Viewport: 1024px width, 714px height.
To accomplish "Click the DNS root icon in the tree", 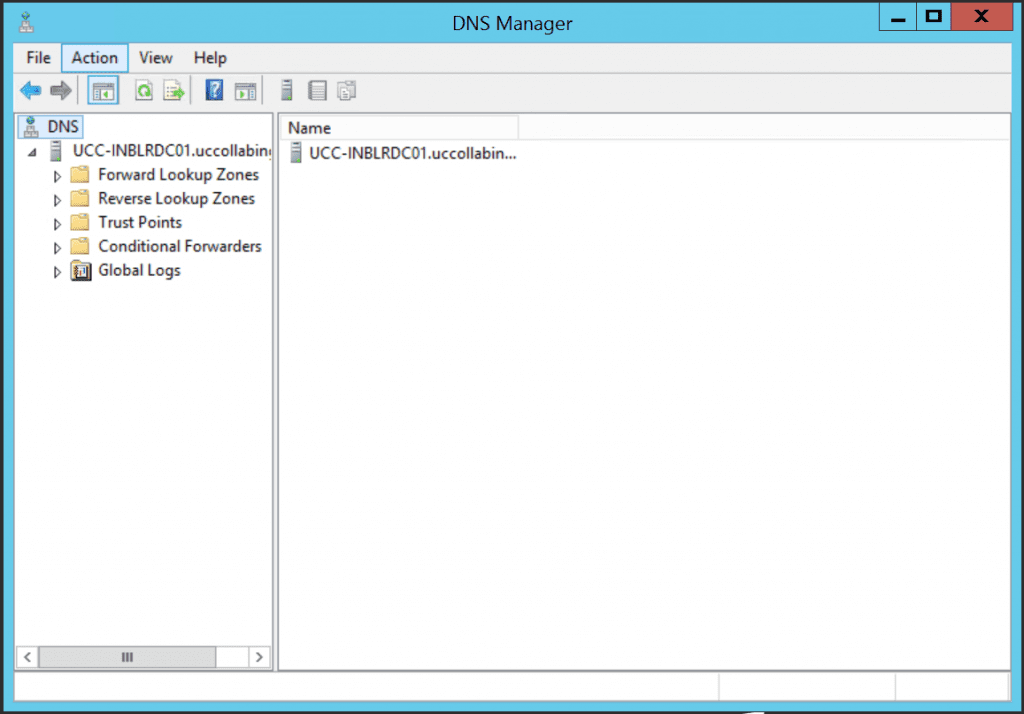I will pyautogui.click(x=30, y=126).
